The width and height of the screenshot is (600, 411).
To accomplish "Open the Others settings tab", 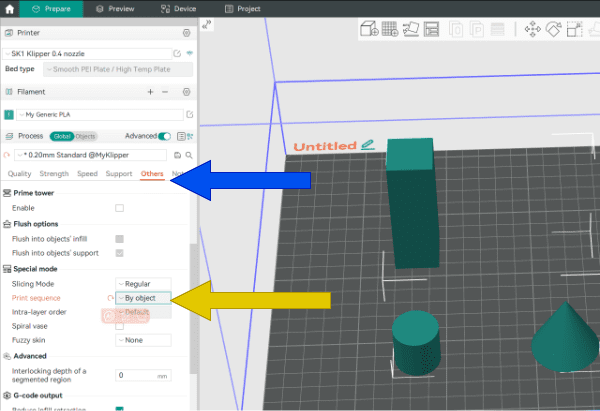I will click(152, 174).
